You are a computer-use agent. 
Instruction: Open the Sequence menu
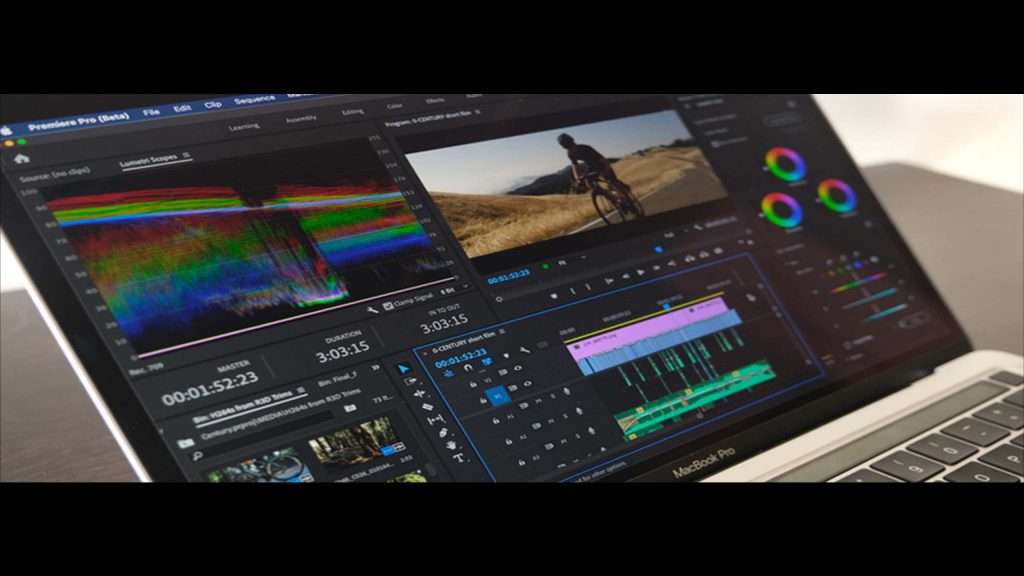tap(254, 100)
